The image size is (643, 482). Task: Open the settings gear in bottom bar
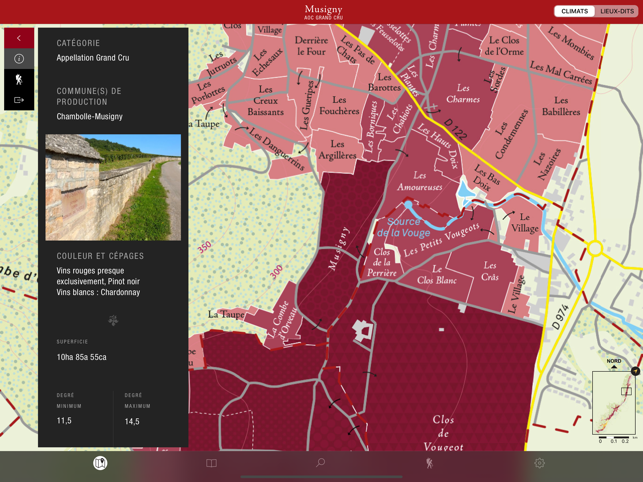tap(540, 463)
